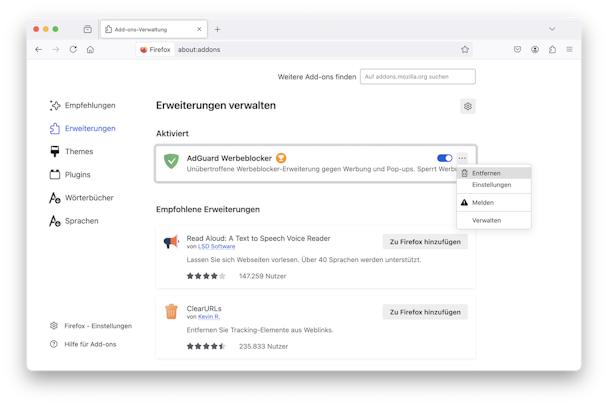Viewport: 608px width, 406px height.
Task: Click the AdGuard green shield icon
Action: 171,161
